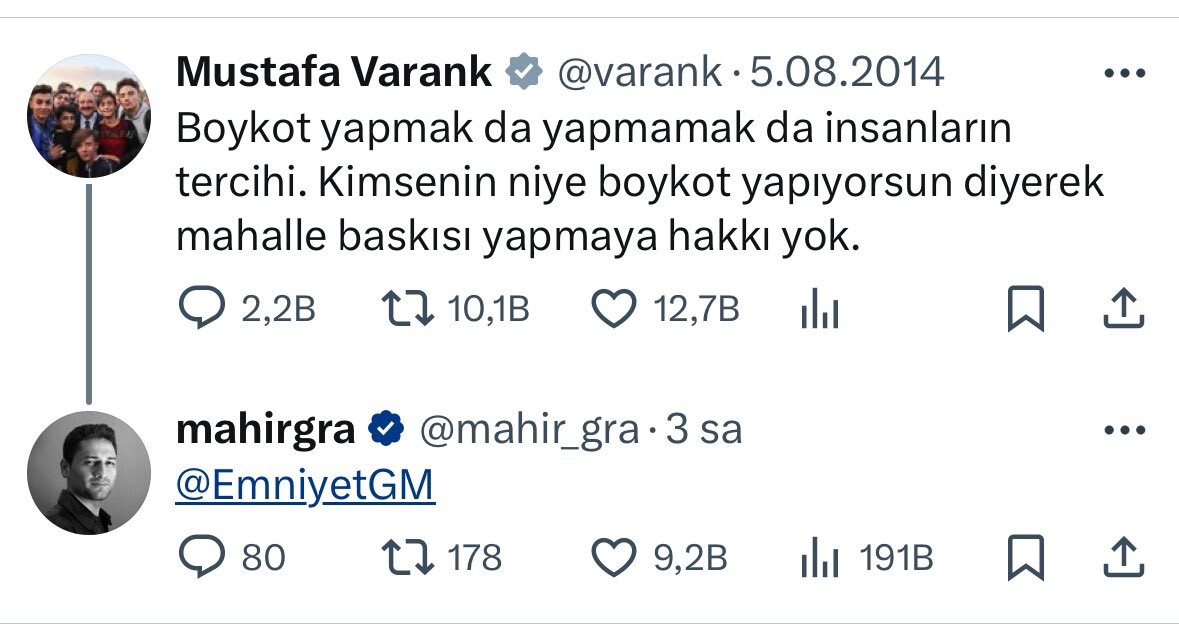This screenshot has height=626, width=1179.
Task: Bookmark mahirgra's reply
Action: [x=1025, y=558]
